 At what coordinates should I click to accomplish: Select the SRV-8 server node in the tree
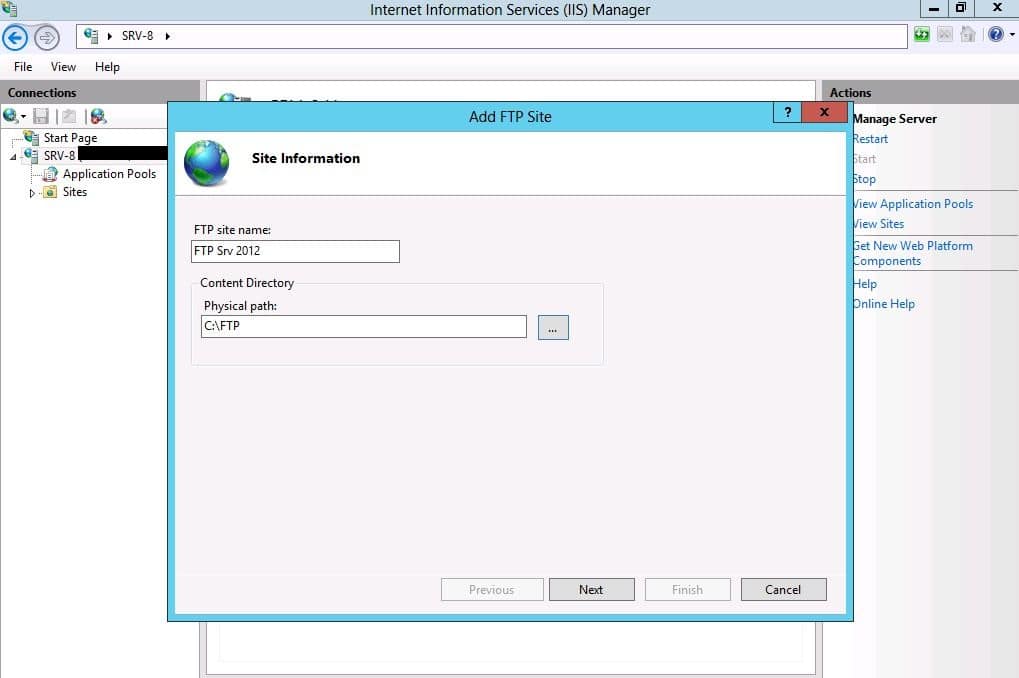pyautogui.click(x=59, y=156)
